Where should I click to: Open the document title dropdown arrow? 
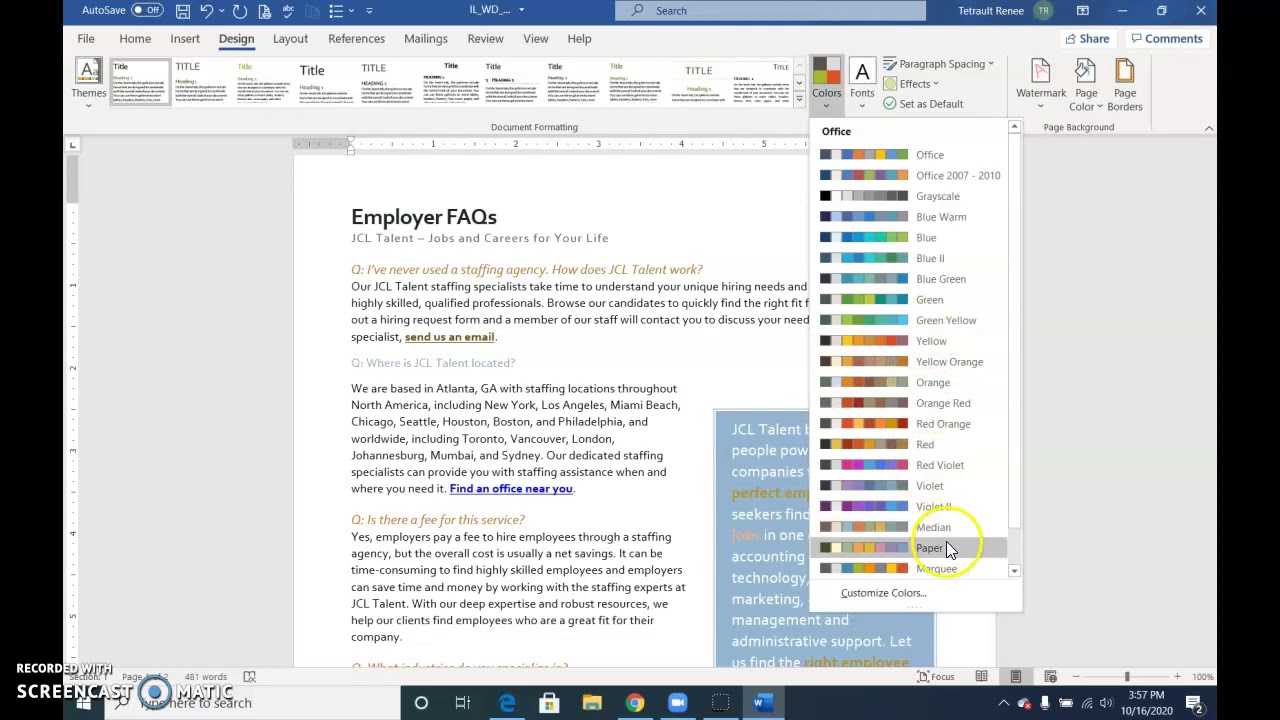[521, 10]
